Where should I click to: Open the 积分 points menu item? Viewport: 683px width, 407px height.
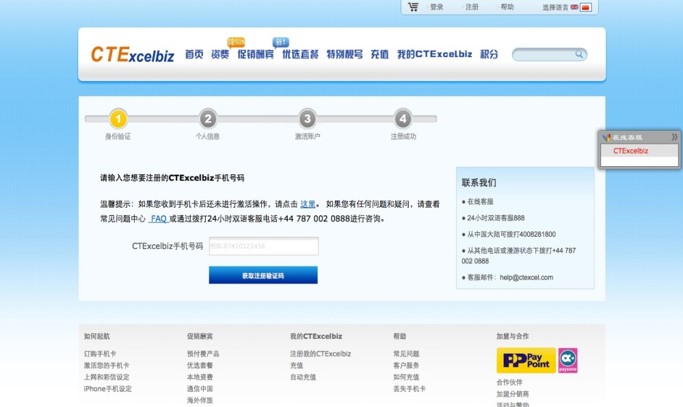pyautogui.click(x=489, y=54)
